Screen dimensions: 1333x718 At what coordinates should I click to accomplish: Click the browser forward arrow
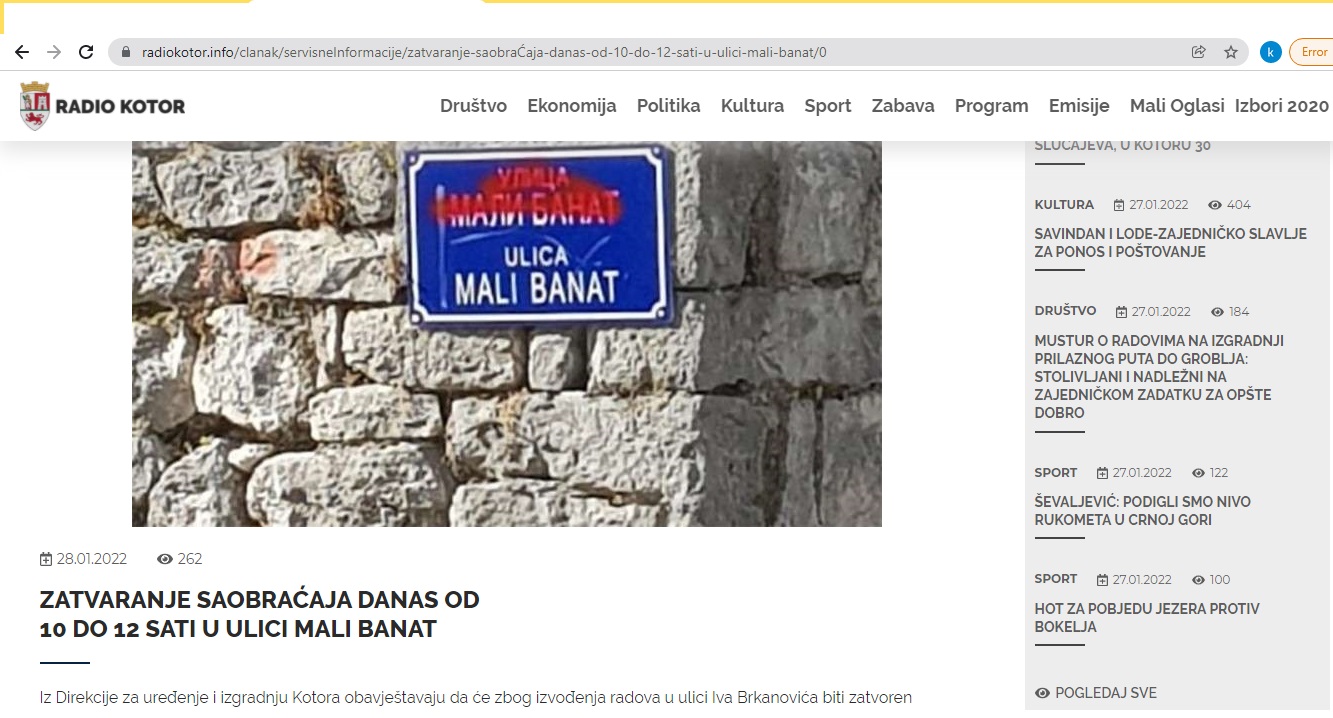tap(54, 52)
